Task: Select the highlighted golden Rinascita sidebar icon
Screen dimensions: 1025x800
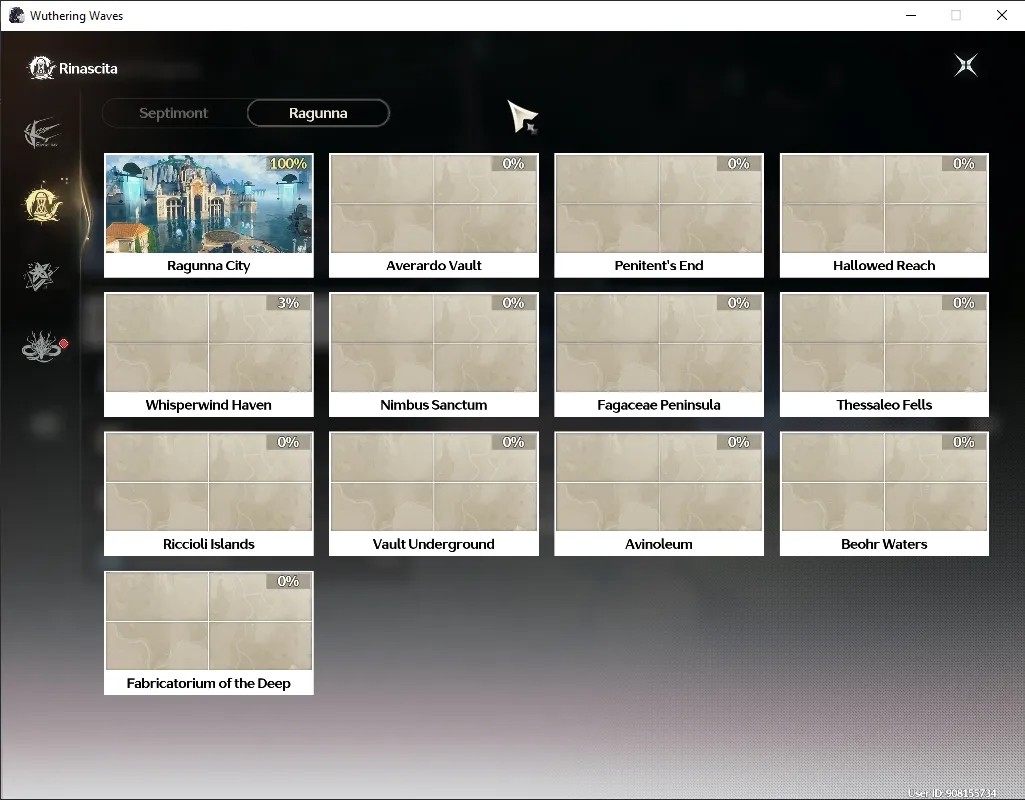Action: (x=42, y=204)
